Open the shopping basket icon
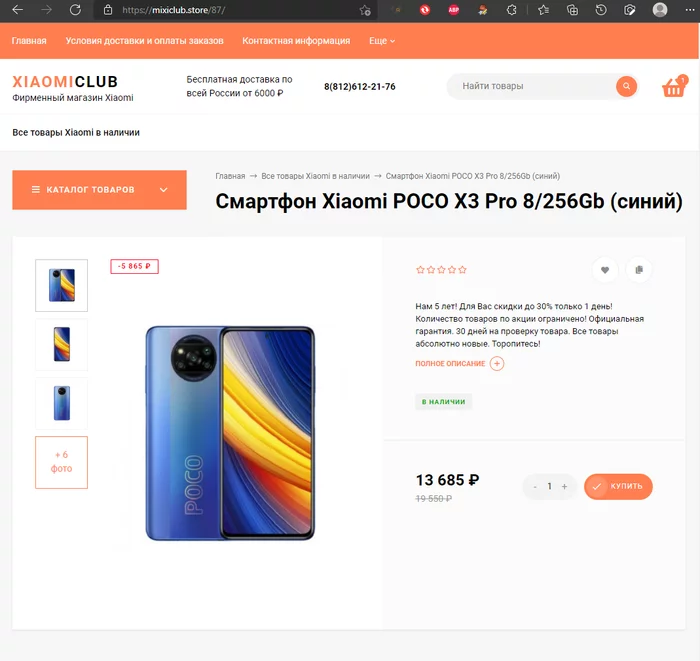Image resolution: width=700 pixels, height=661 pixels. 674,87
